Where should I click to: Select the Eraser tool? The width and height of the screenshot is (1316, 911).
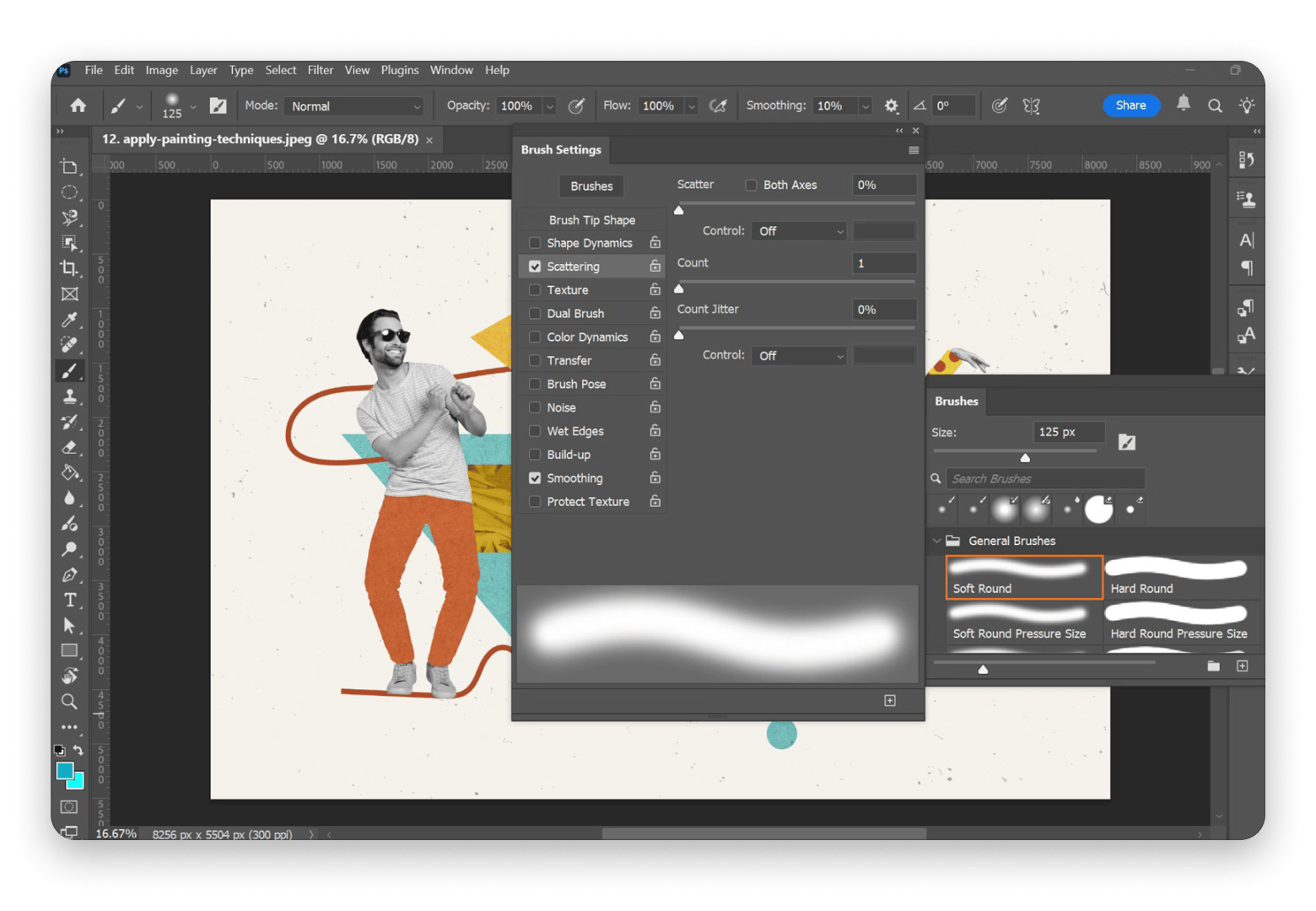click(71, 446)
